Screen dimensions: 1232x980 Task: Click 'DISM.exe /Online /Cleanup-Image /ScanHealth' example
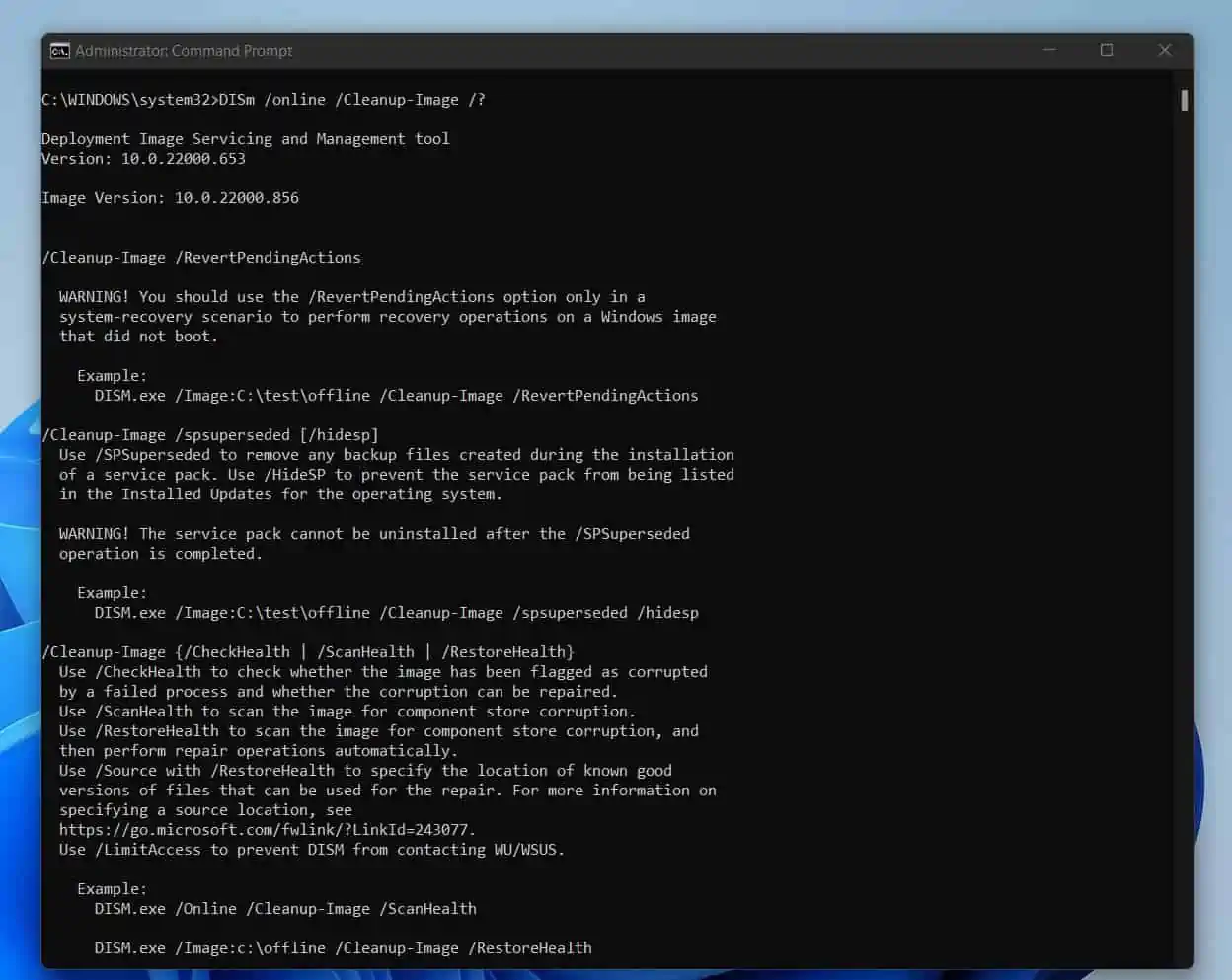(x=285, y=909)
